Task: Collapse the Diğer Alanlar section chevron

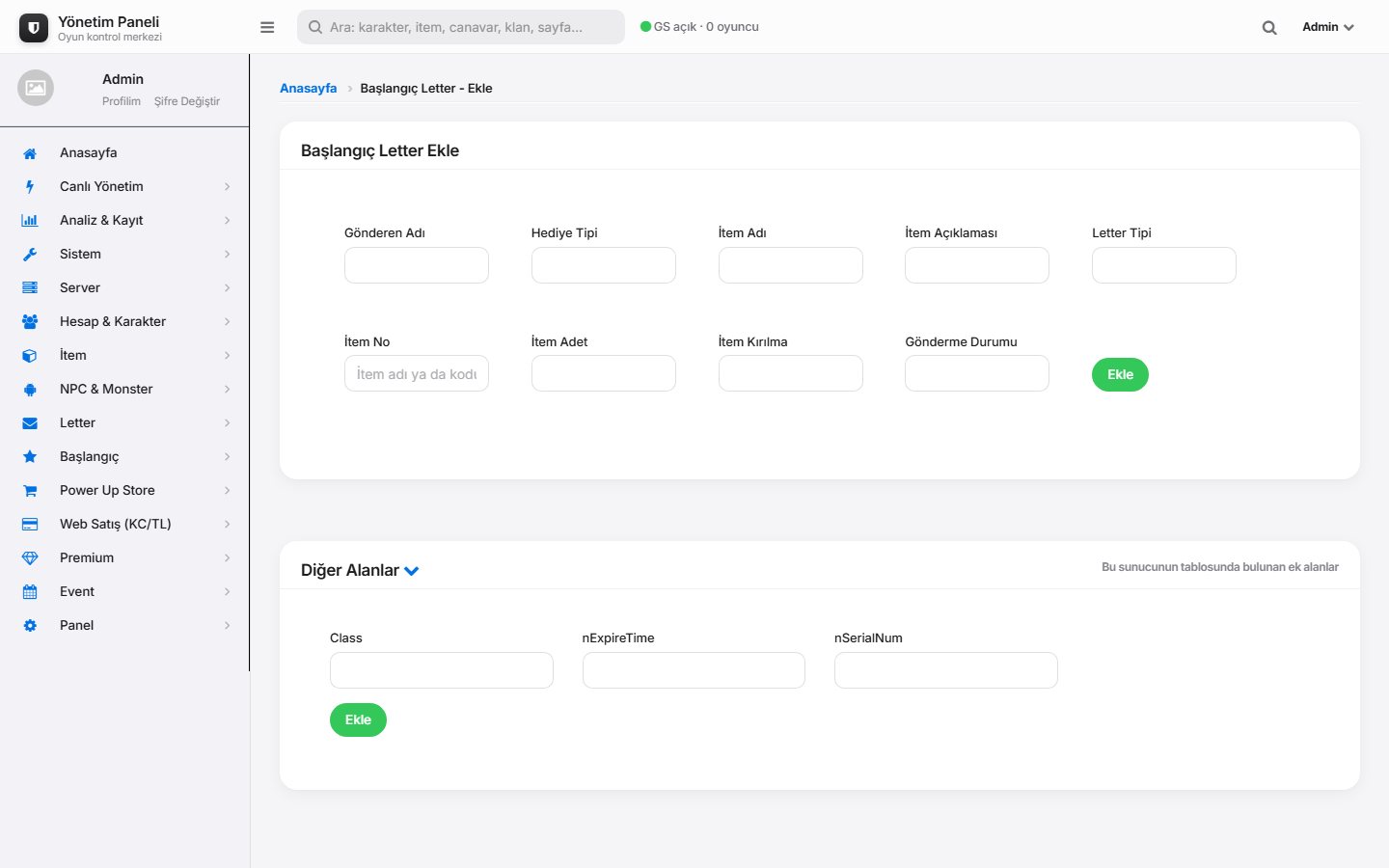Action: pyautogui.click(x=412, y=571)
